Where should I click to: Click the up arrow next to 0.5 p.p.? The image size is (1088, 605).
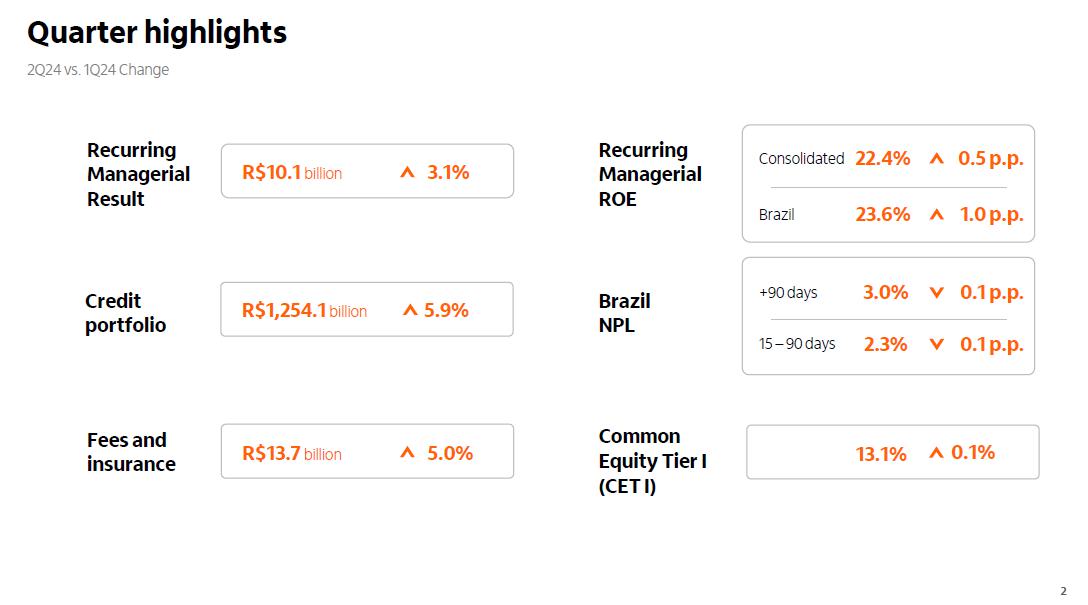click(936, 158)
